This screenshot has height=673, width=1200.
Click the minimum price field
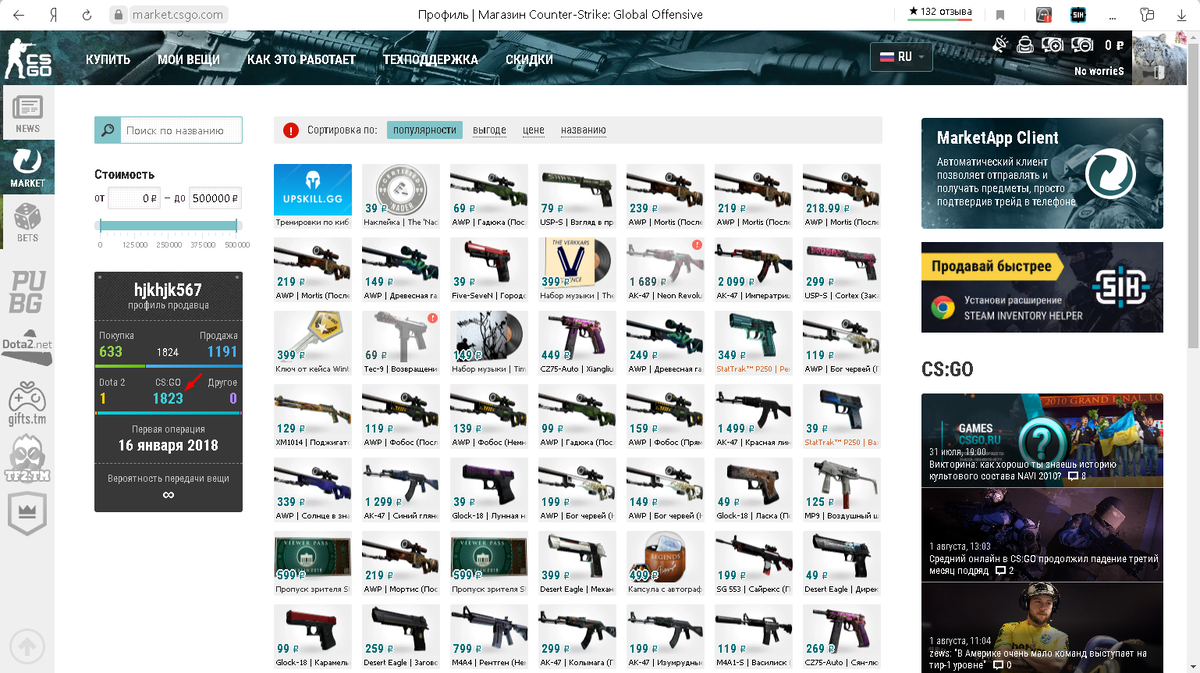[x=134, y=198]
